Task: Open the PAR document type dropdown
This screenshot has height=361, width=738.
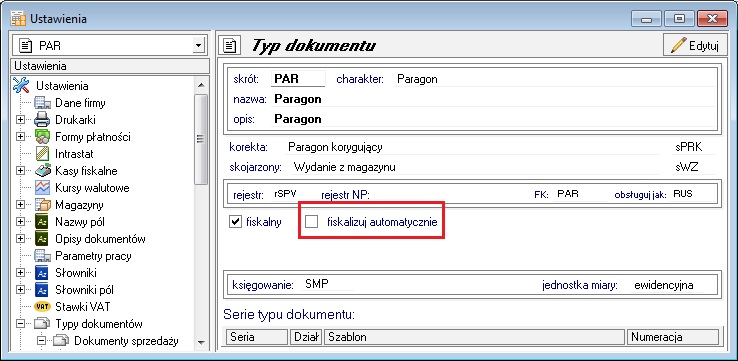Action: point(199,46)
